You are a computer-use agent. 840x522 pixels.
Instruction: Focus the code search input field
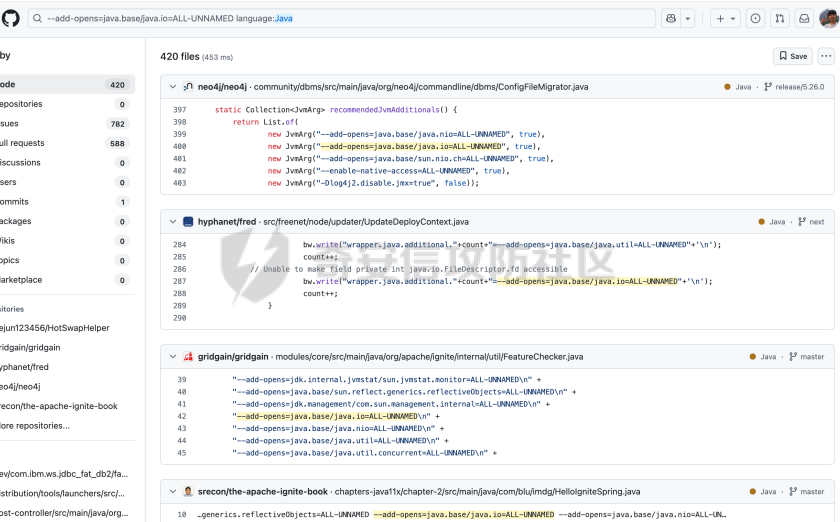[x=342, y=19]
